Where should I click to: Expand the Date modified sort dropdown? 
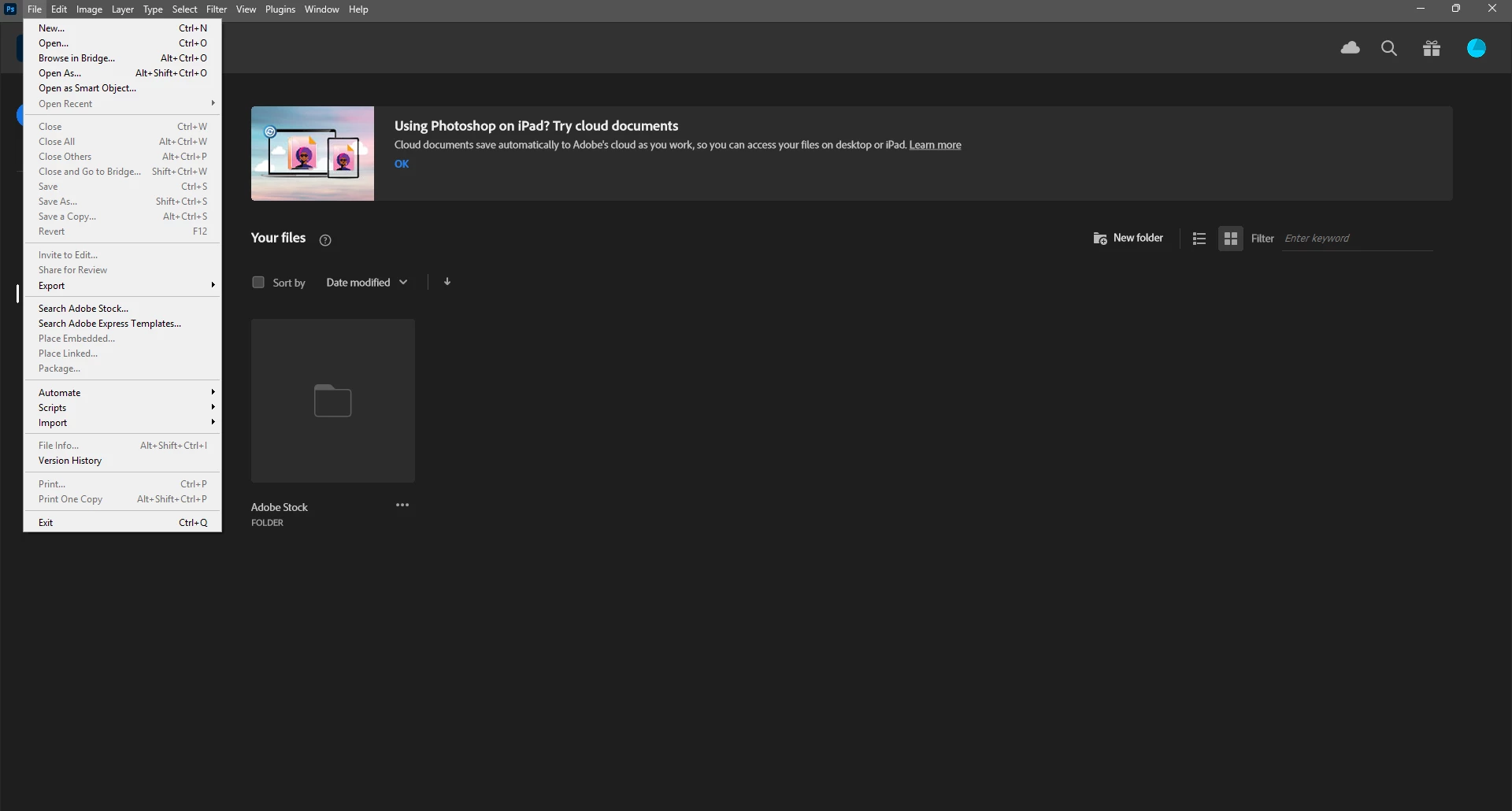click(x=367, y=283)
